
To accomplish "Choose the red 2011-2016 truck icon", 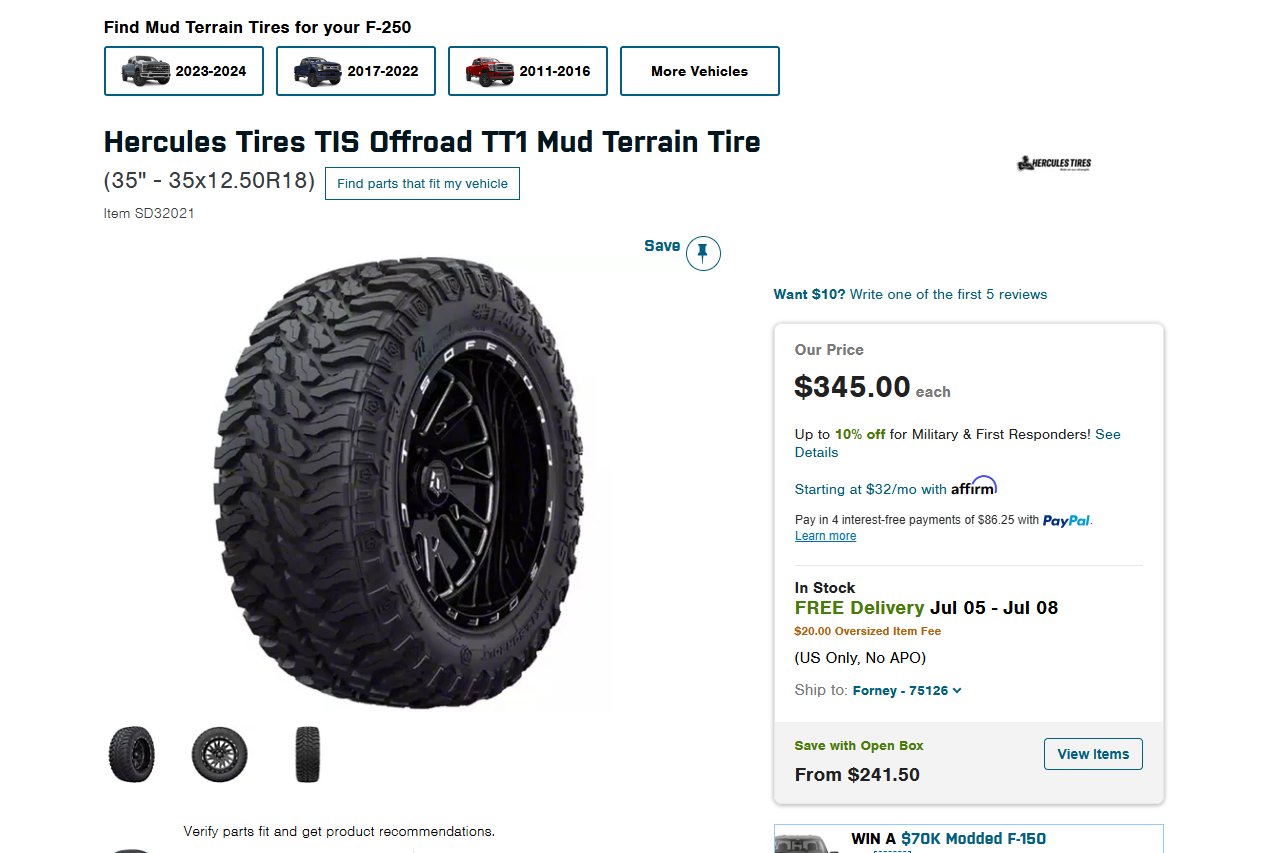I will pos(490,71).
